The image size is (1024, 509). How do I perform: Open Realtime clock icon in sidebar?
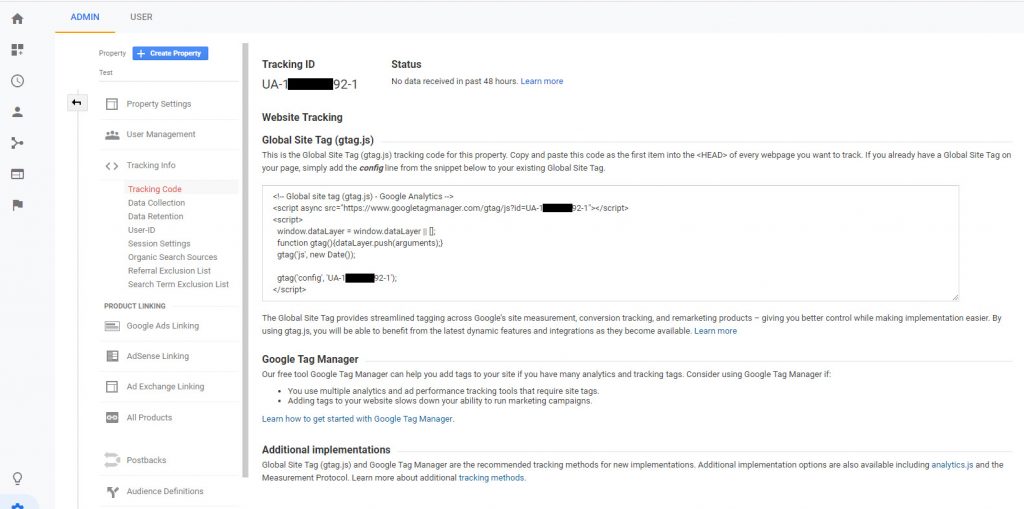18,81
